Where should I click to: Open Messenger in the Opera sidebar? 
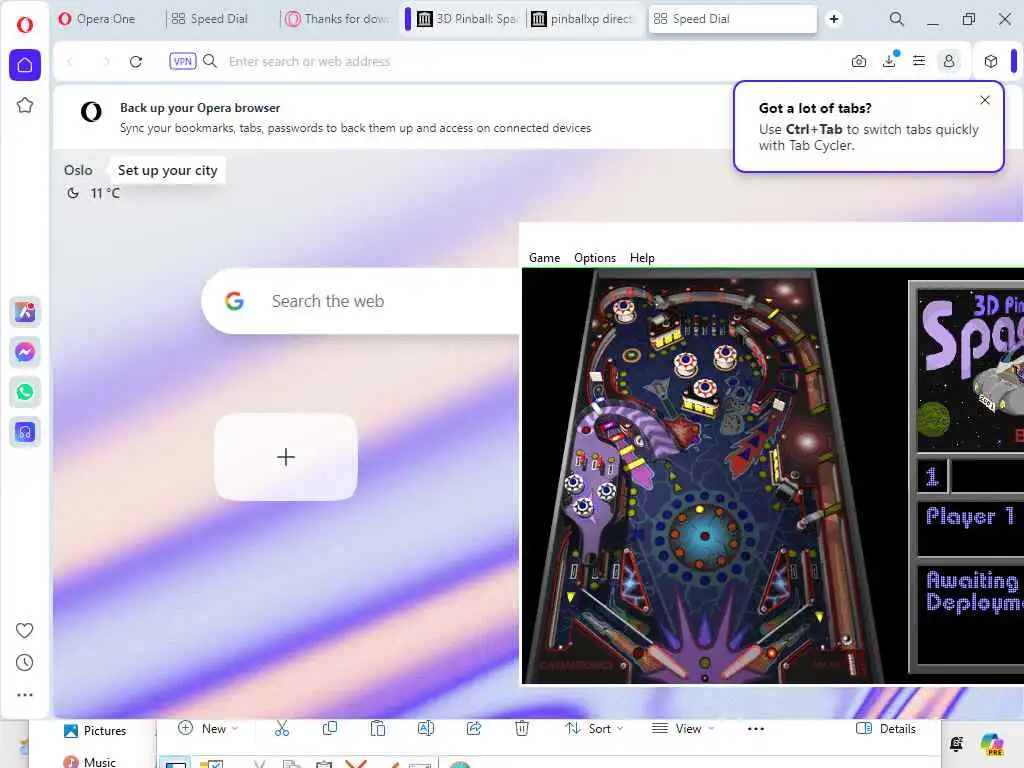click(x=25, y=353)
